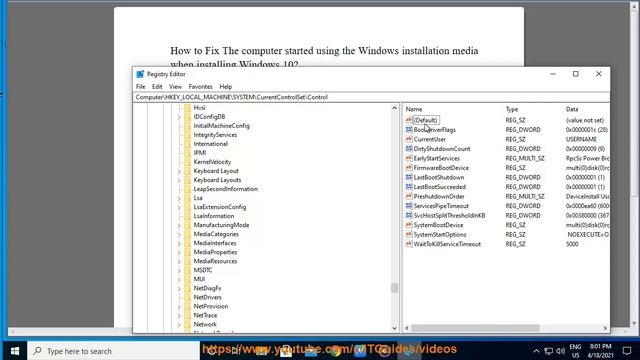Click the folder icon beside KernelVelocity

187,162
